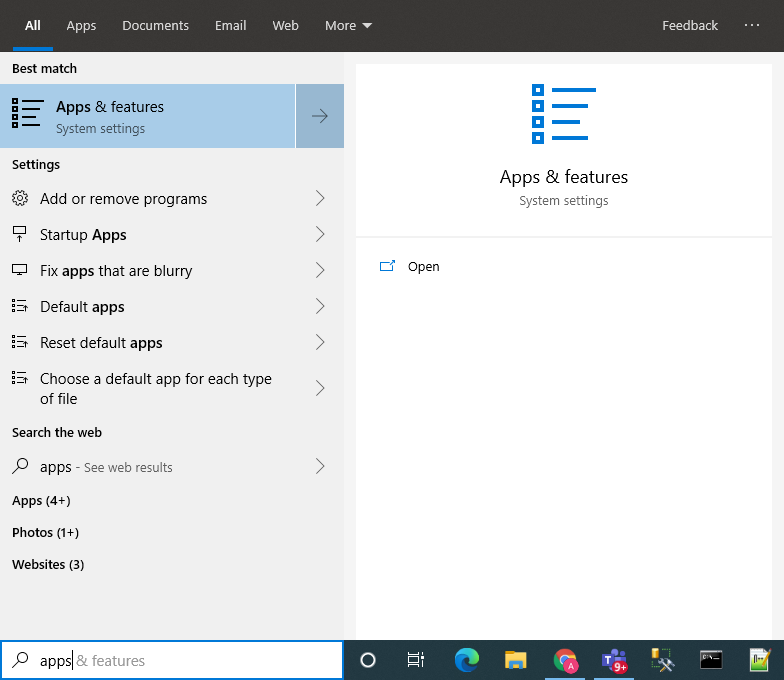Image resolution: width=784 pixels, height=680 pixels.
Task: Click Open in the preview pane
Action: [423, 267]
